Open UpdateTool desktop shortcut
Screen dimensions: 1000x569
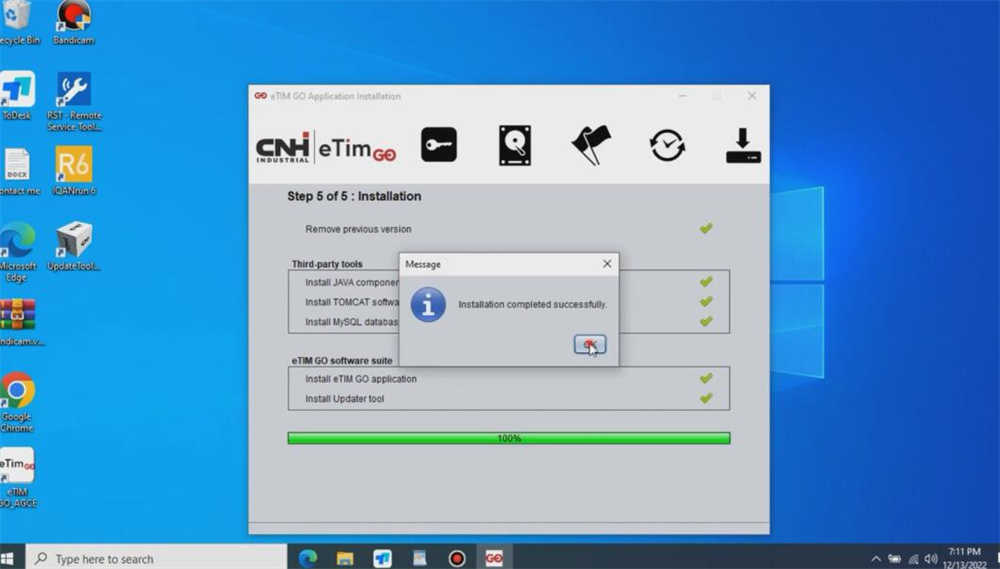(x=74, y=246)
